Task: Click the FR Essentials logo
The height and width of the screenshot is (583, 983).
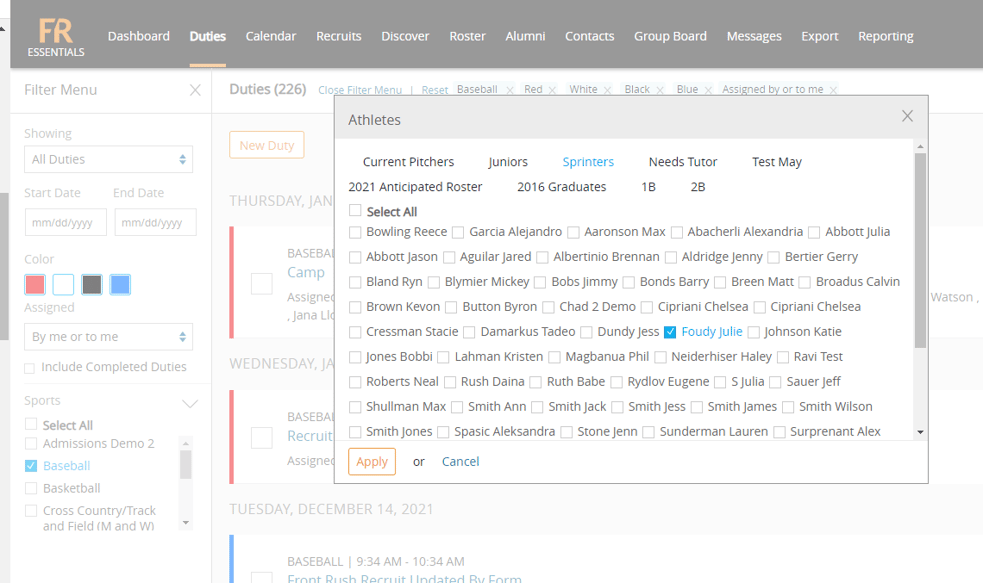Action: pos(55,34)
